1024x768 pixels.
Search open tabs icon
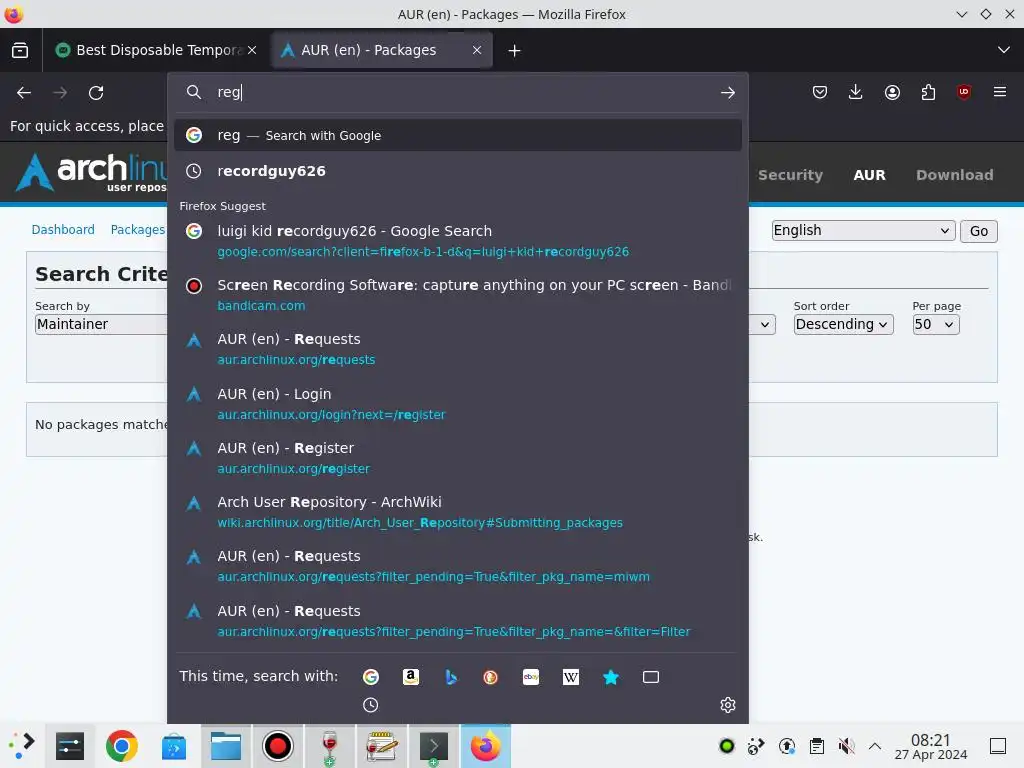650,677
